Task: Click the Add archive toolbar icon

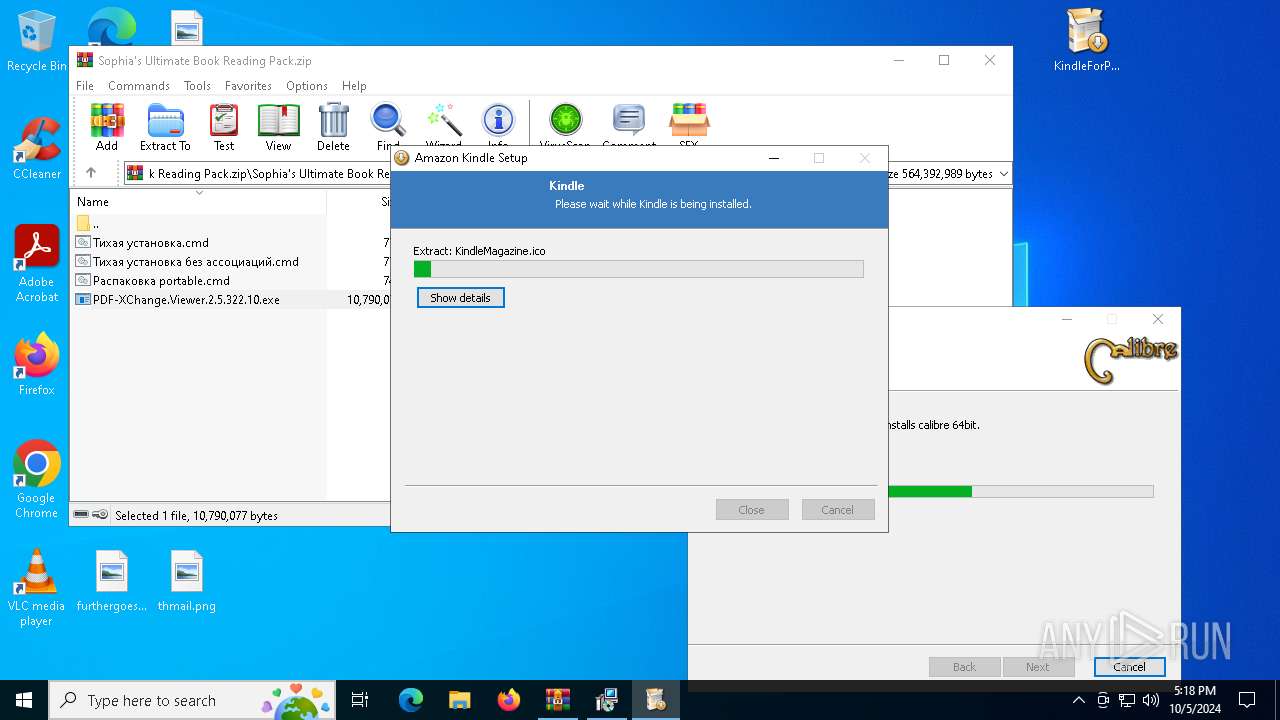Action: pyautogui.click(x=107, y=127)
